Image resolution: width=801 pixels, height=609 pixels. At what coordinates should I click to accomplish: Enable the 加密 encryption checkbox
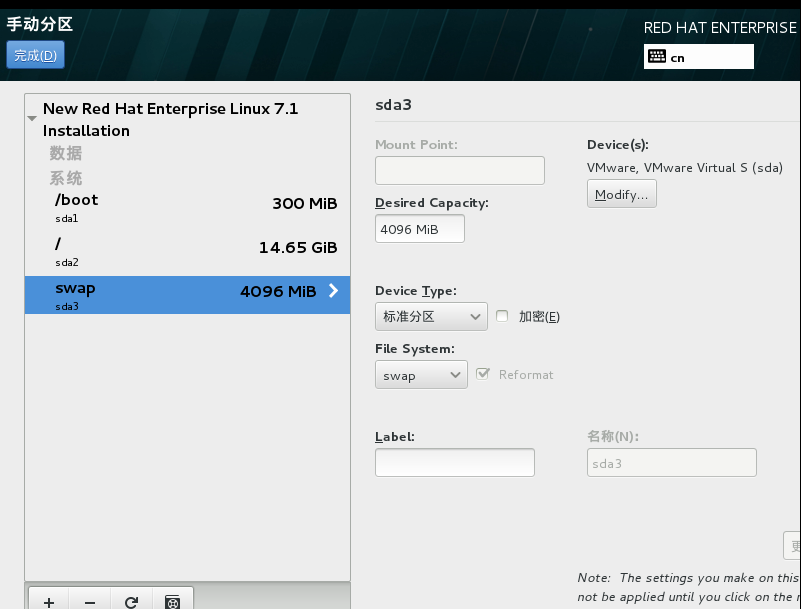502,317
